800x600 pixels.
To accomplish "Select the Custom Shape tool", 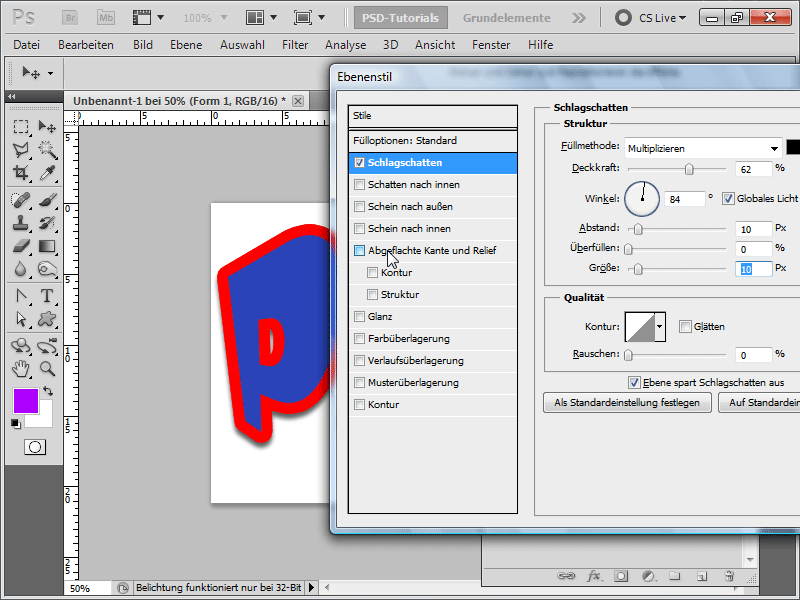I will click(x=47, y=319).
